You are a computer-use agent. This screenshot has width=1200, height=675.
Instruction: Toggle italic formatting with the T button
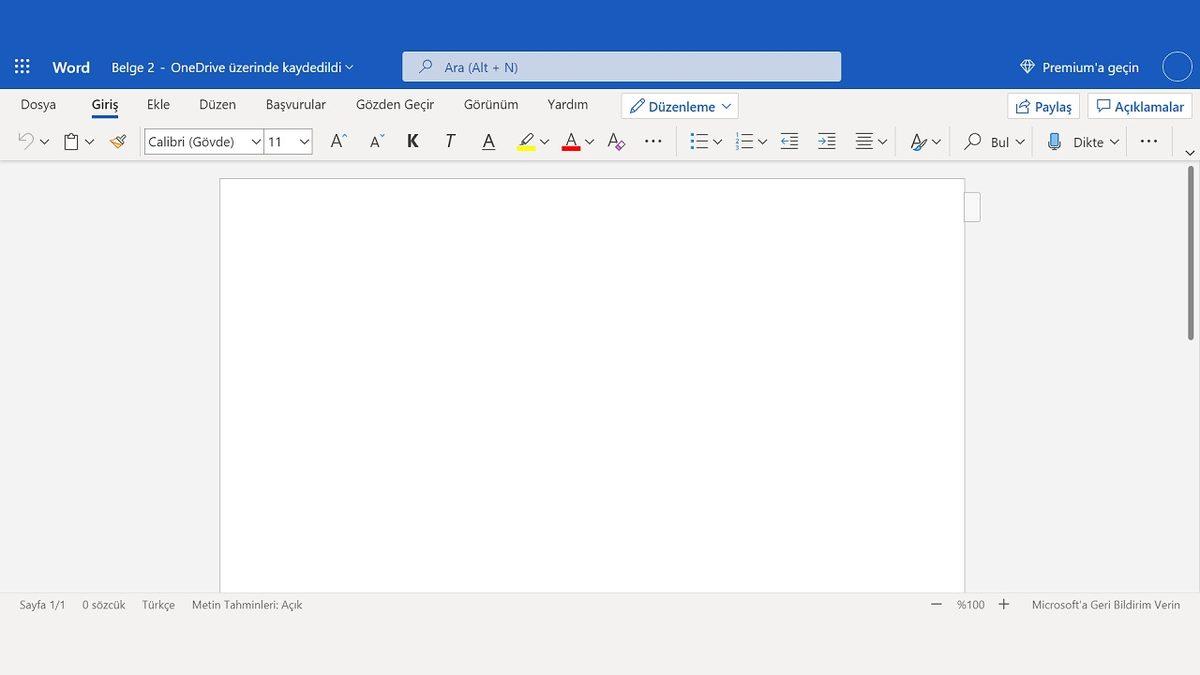point(450,142)
